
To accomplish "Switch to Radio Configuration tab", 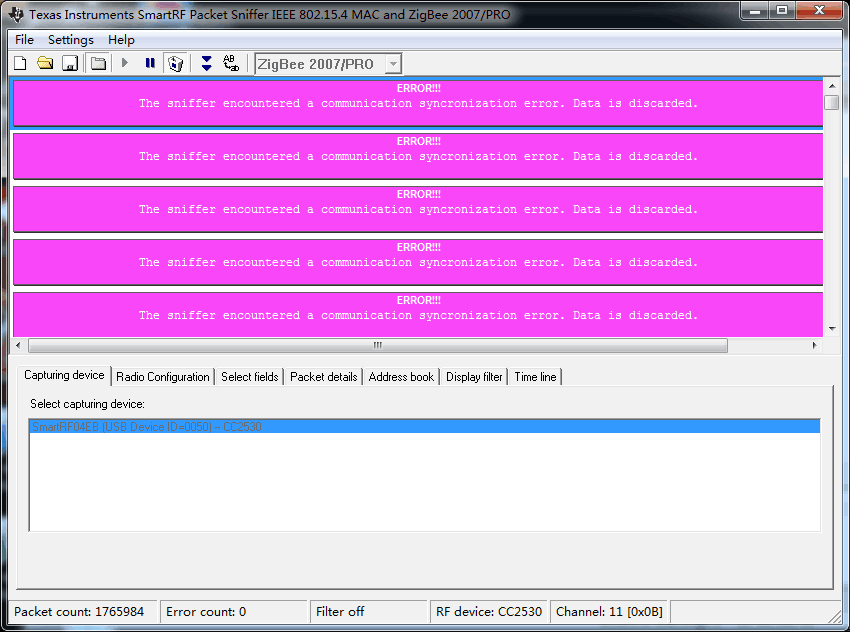I will 163,377.
